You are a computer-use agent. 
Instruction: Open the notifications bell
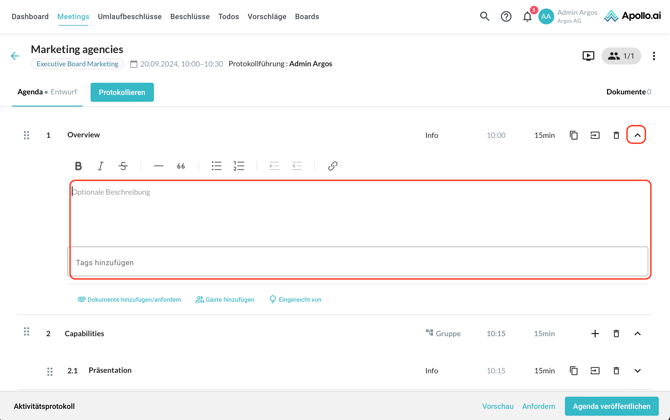coord(527,17)
